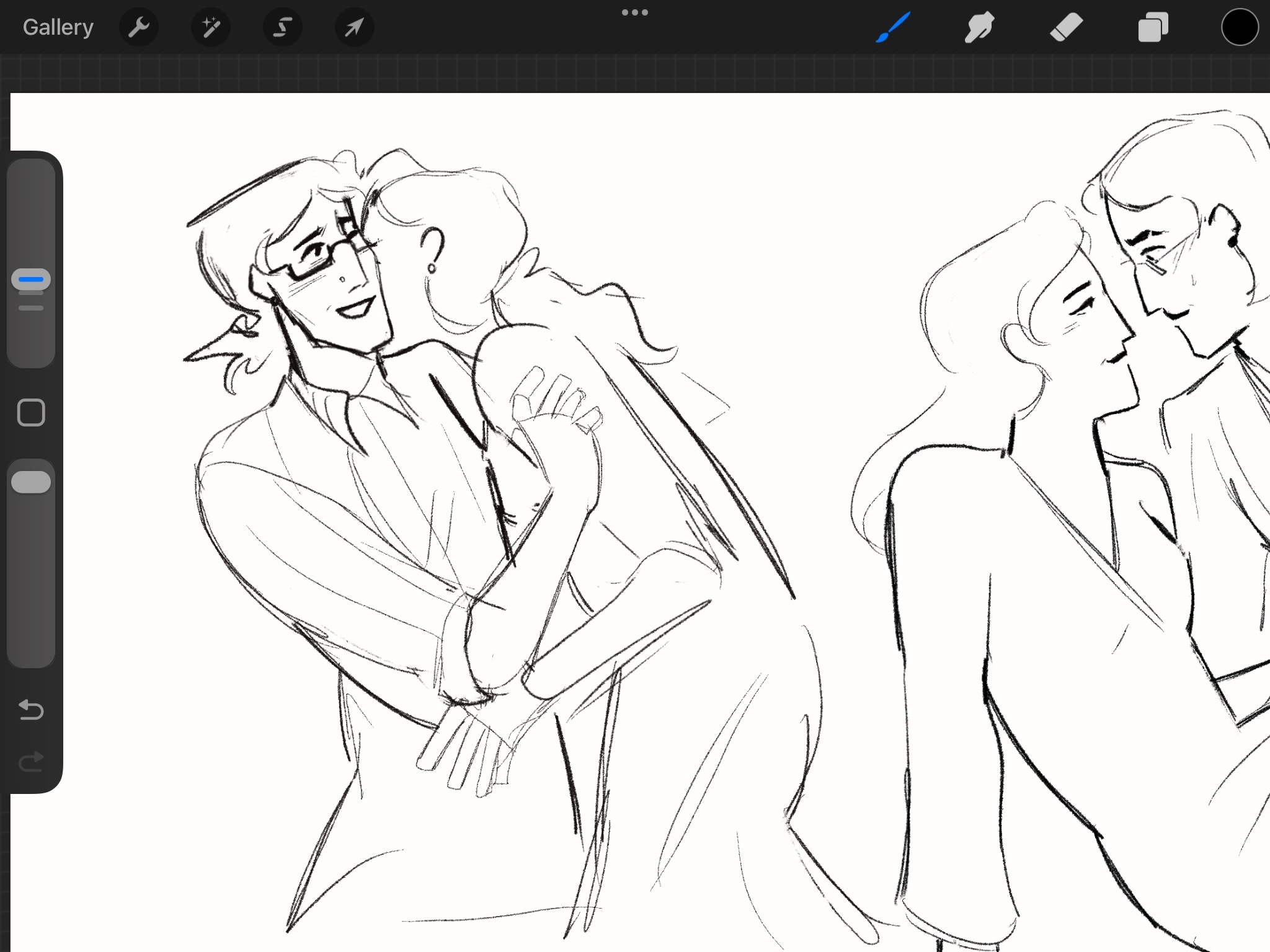Open the Actions menu with the wrench icon
This screenshot has width=1270, height=952.
tap(139, 27)
